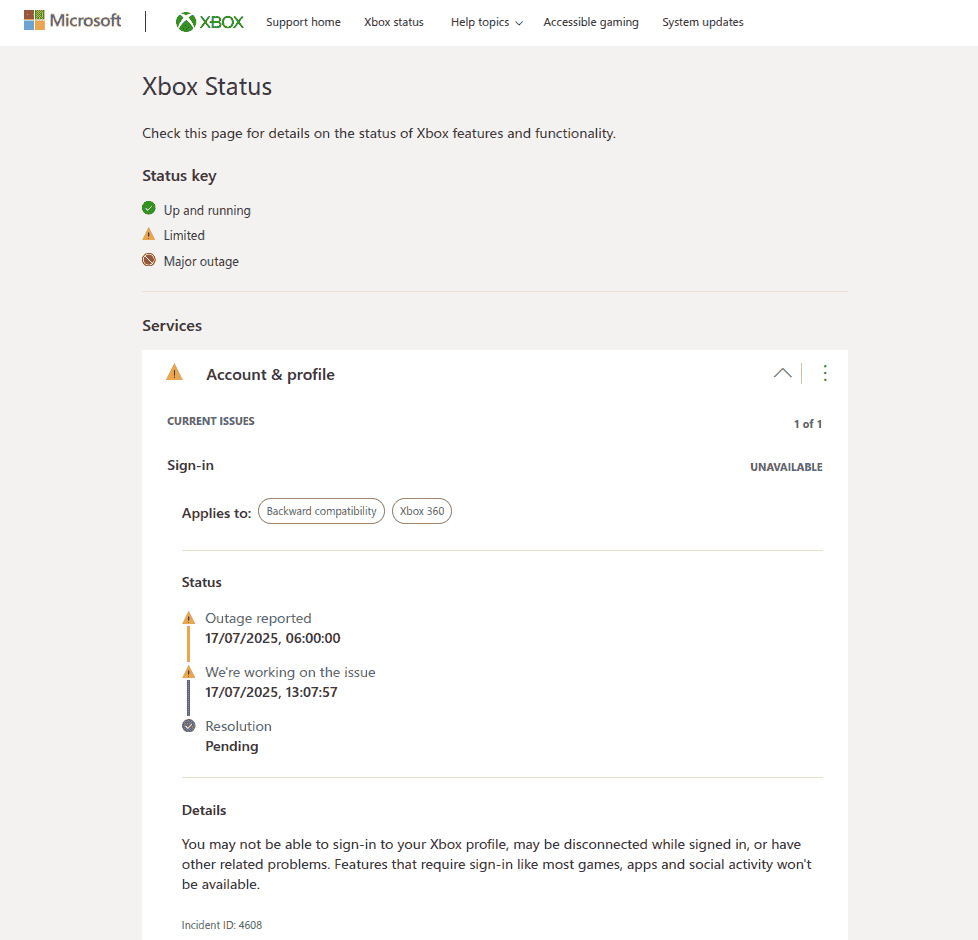This screenshot has height=940, width=978.
Task: Click the Incident ID 4608 text
Action: click(221, 925)
